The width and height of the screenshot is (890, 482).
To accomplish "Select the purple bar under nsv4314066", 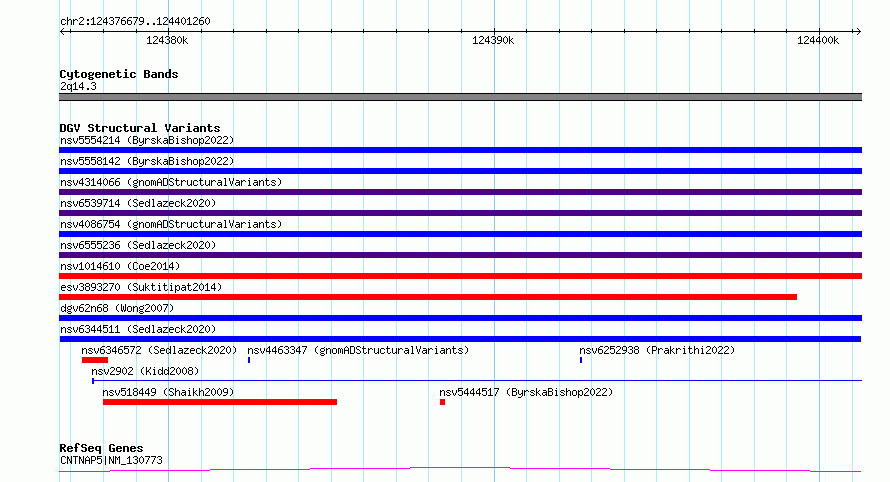I will pos(460,192).
